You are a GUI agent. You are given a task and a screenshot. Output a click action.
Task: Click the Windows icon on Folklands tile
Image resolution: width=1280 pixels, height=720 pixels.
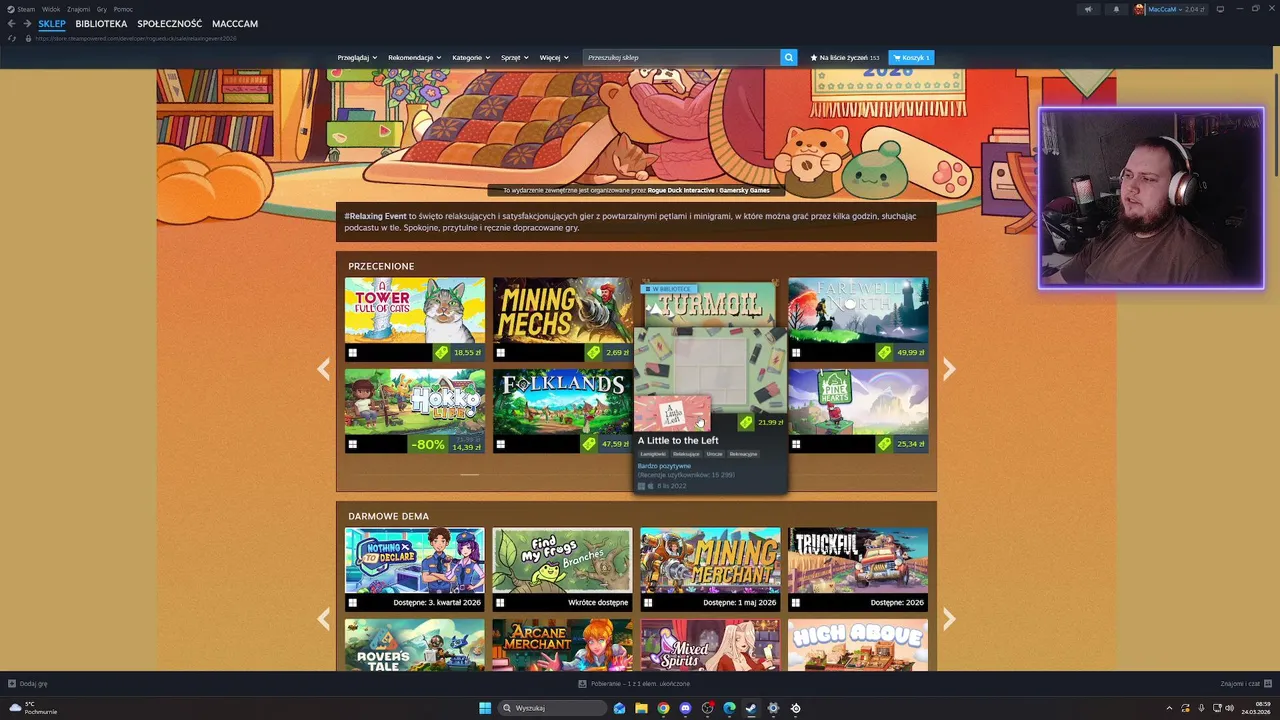tap(501, 444)
